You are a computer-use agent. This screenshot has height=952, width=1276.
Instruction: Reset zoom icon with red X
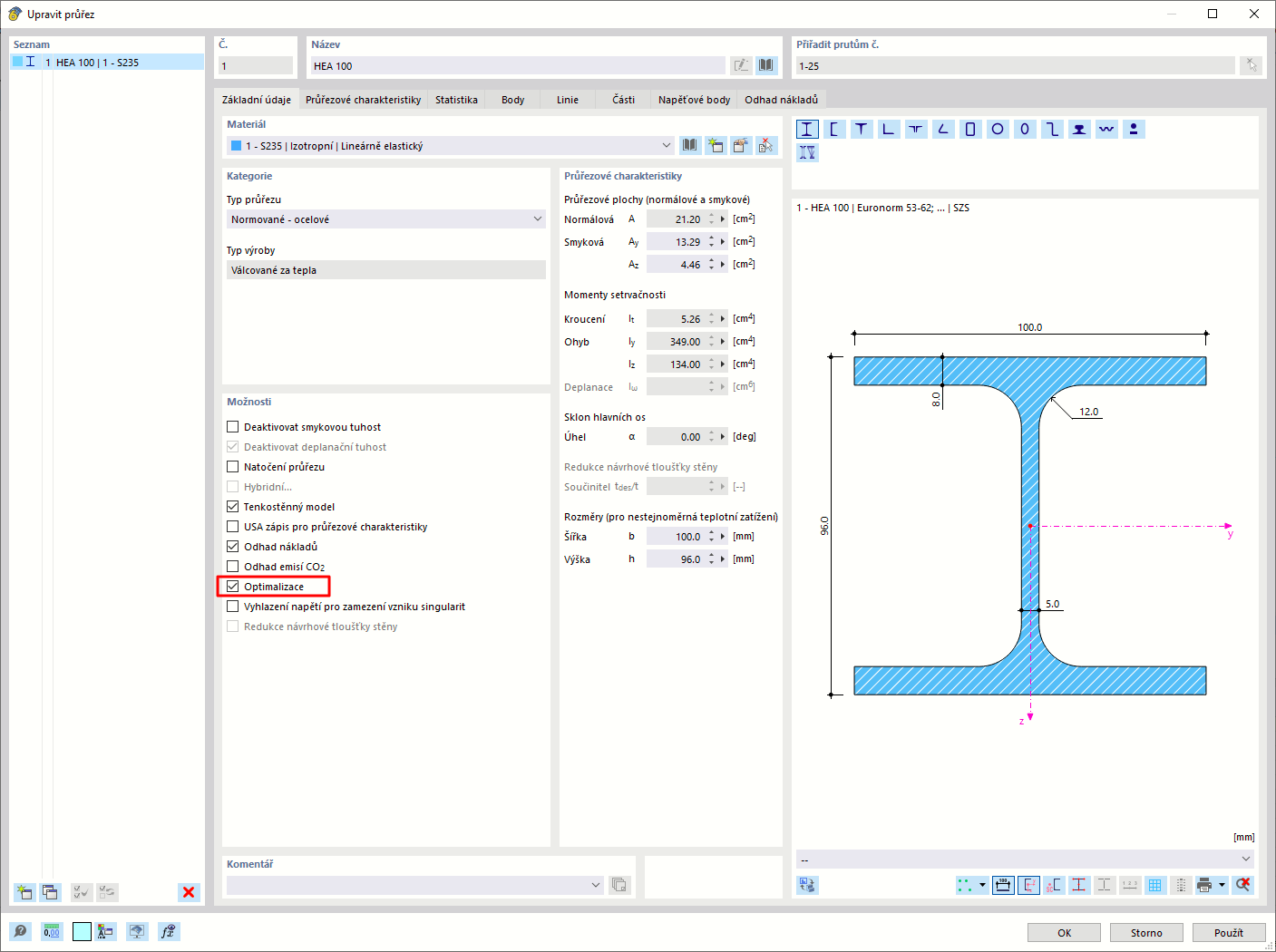coord(1242,885)
